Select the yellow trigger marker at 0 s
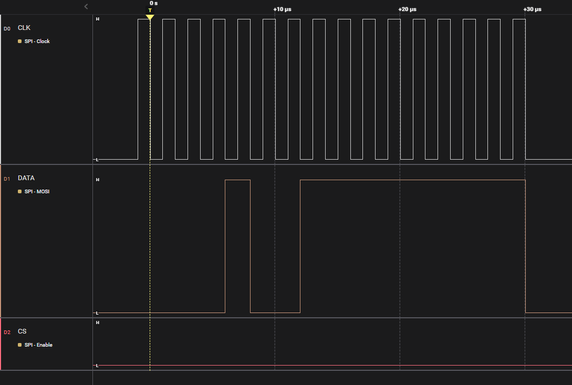Screen dimensions: 572x385 (150, 17)
